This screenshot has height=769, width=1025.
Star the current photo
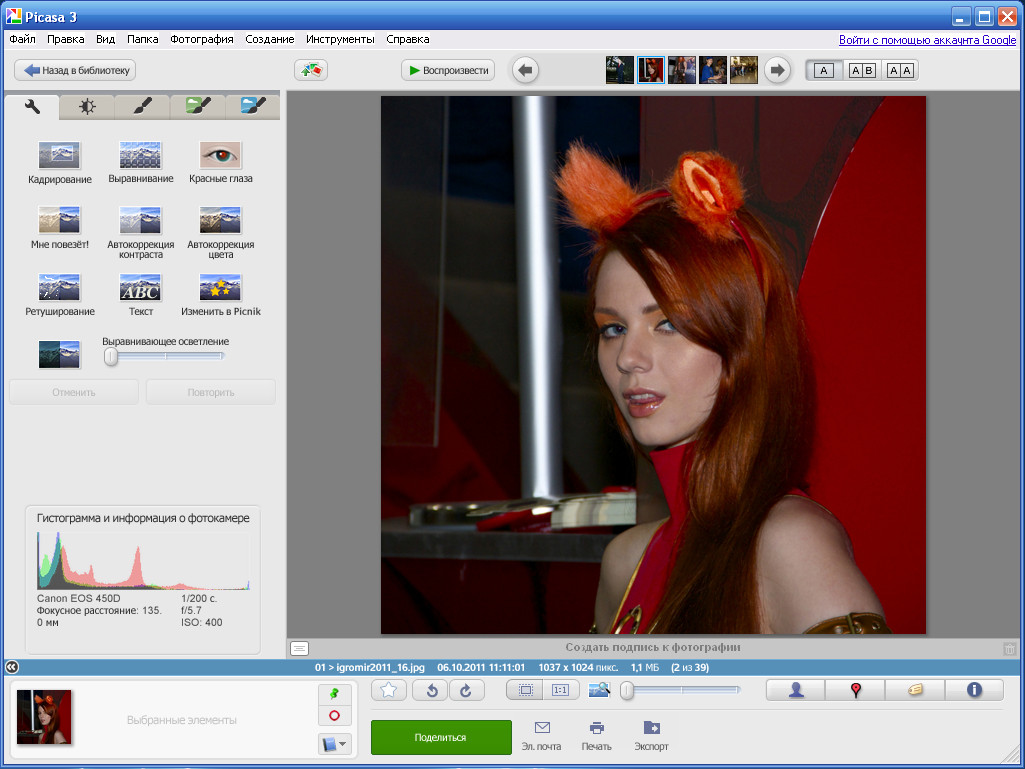(x=389, y=690)
